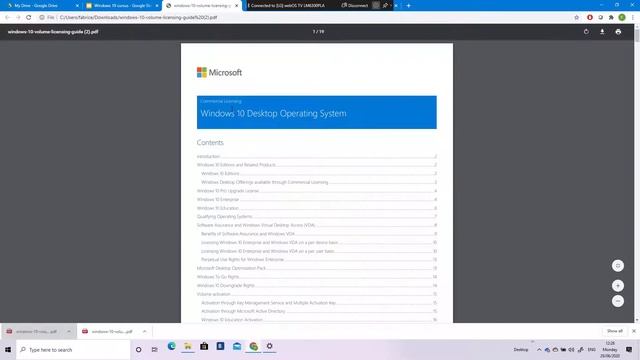
Task: Open Windows 10 Education contents entry
Action: tap(316, 208)
